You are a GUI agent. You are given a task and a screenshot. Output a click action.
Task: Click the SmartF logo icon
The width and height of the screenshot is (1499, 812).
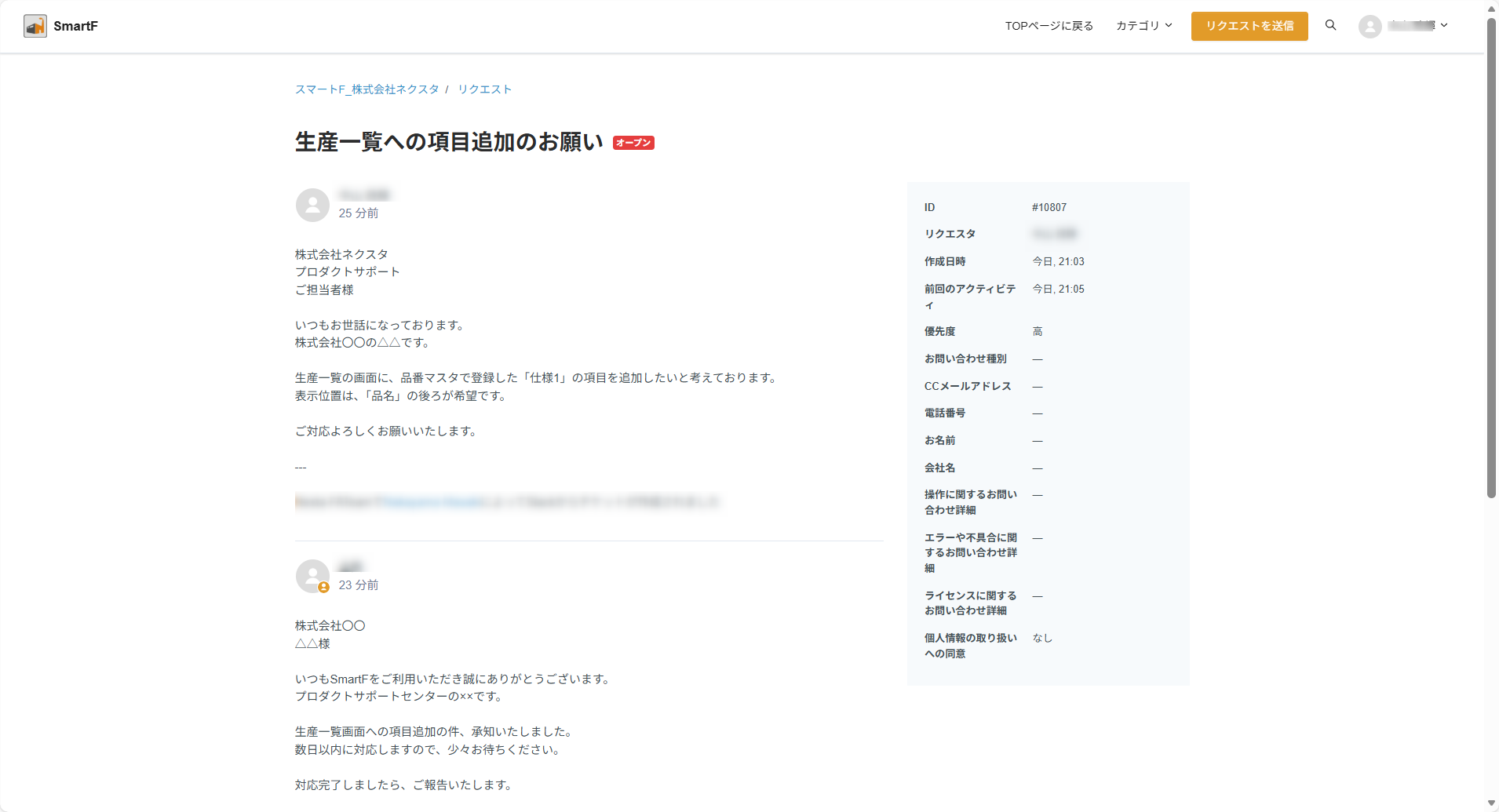pos(35,26)
